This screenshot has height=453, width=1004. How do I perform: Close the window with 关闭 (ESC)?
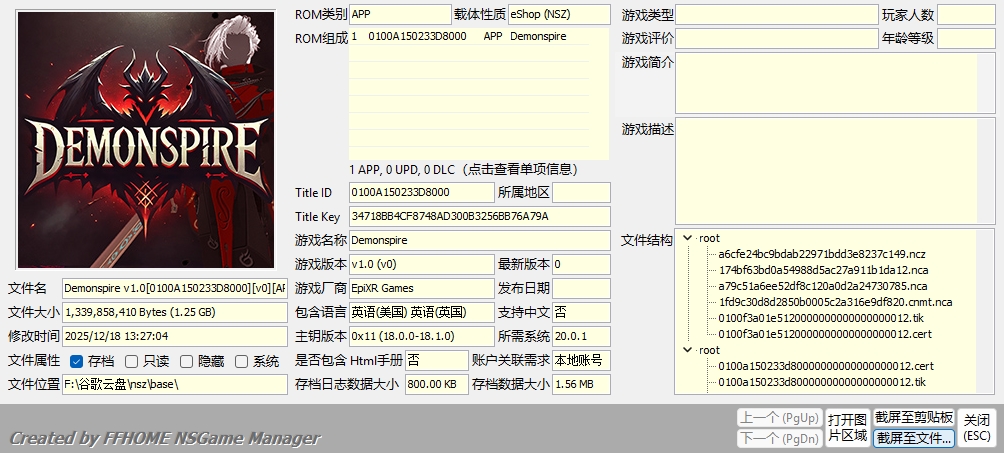pos(977,428)
